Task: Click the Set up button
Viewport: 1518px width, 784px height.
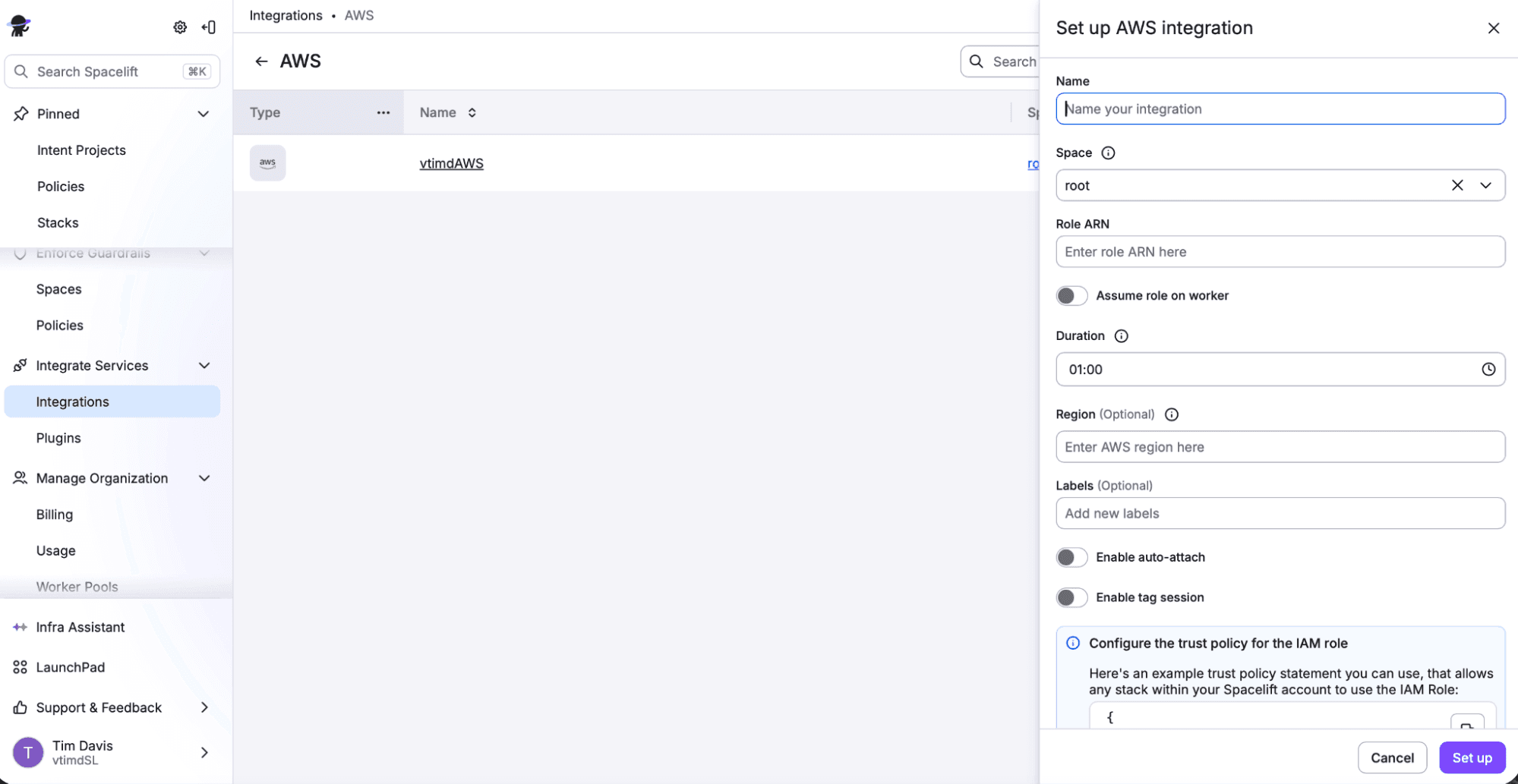Action: (x=1472, y=757)
